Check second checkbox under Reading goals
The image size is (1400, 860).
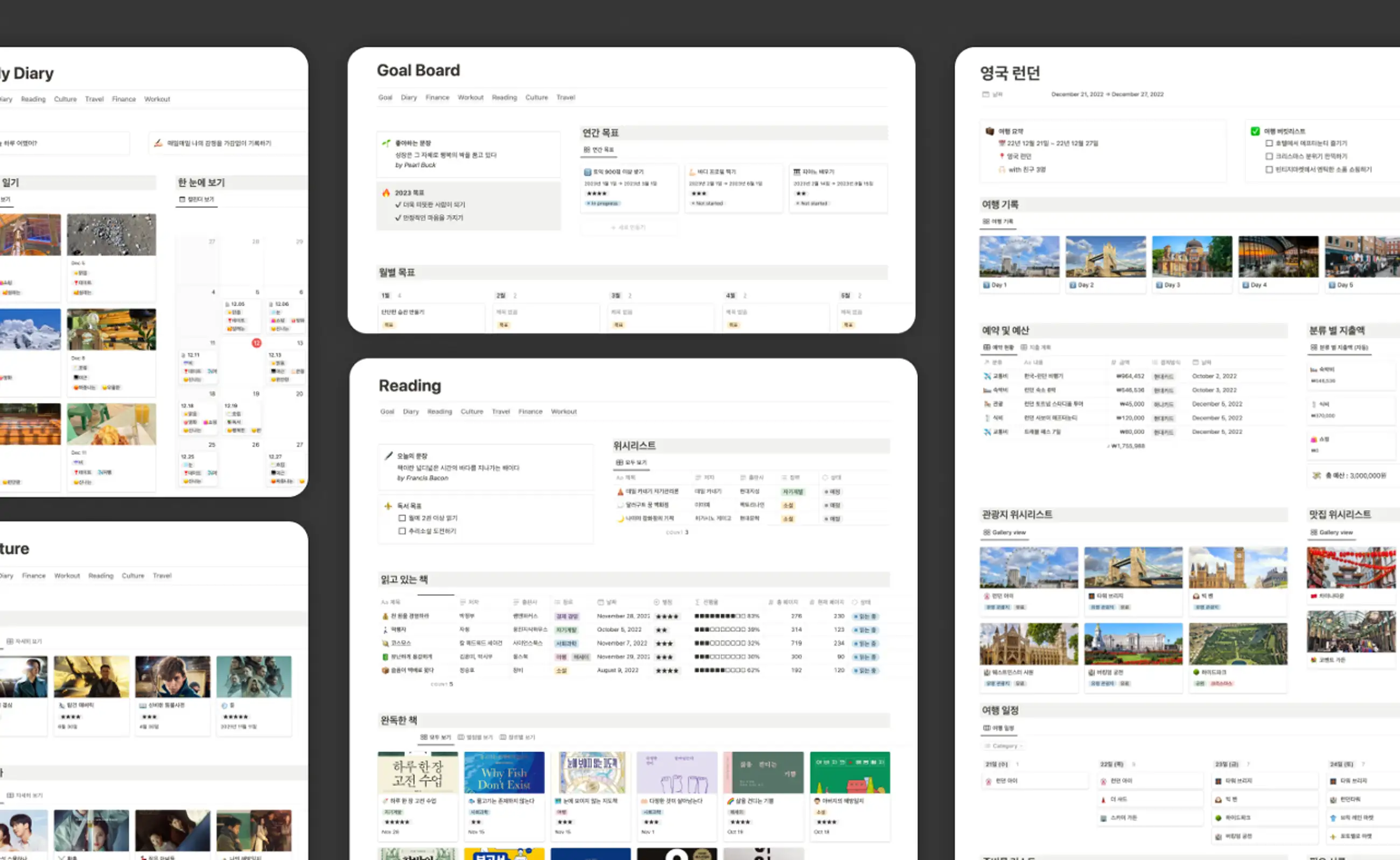(x=402, y=531)
